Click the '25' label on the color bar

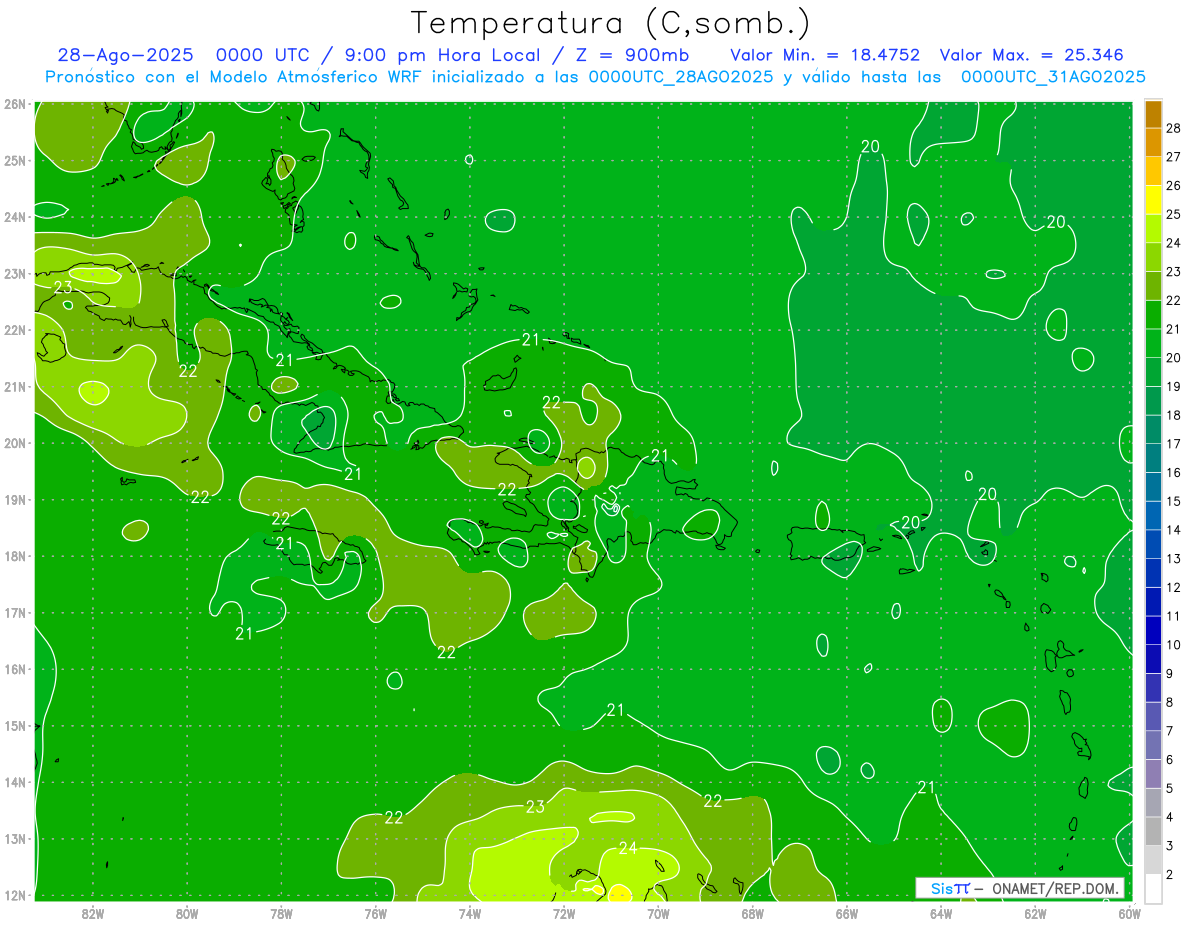click(x=1174, y=214)
